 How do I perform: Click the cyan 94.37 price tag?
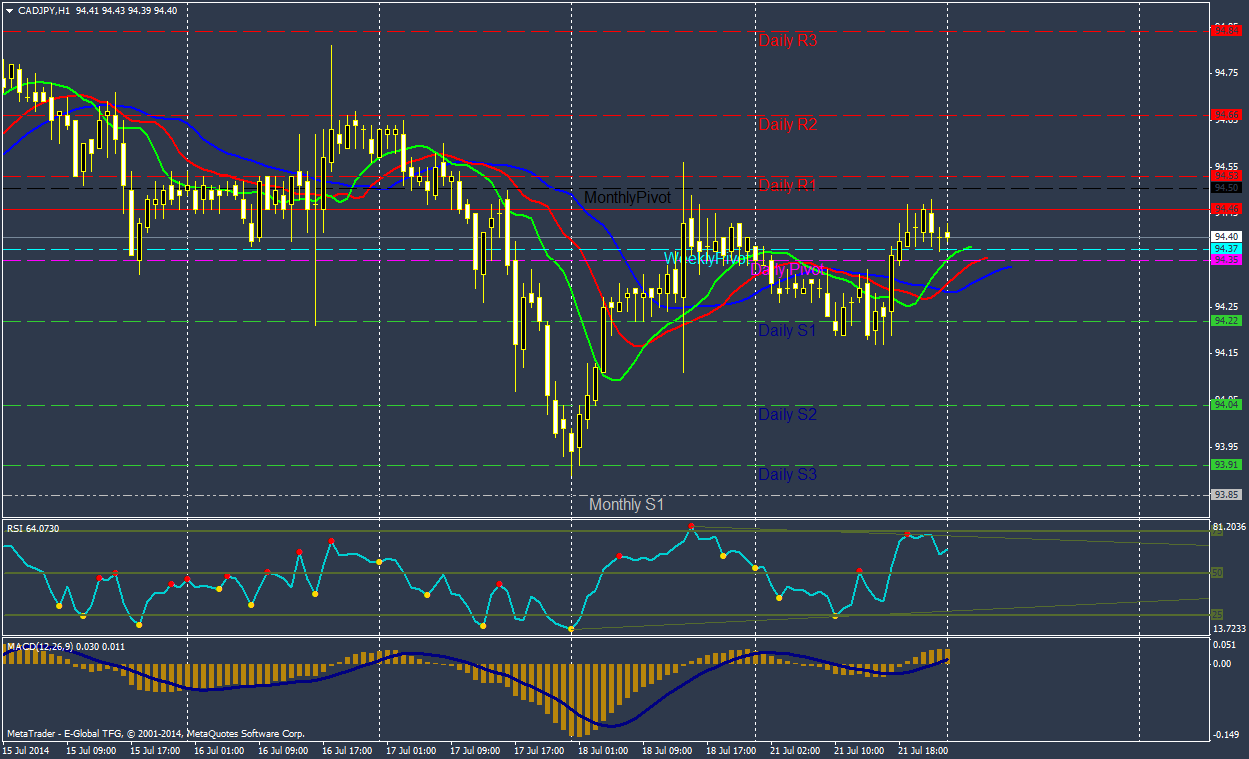[x=1227, y=248]
